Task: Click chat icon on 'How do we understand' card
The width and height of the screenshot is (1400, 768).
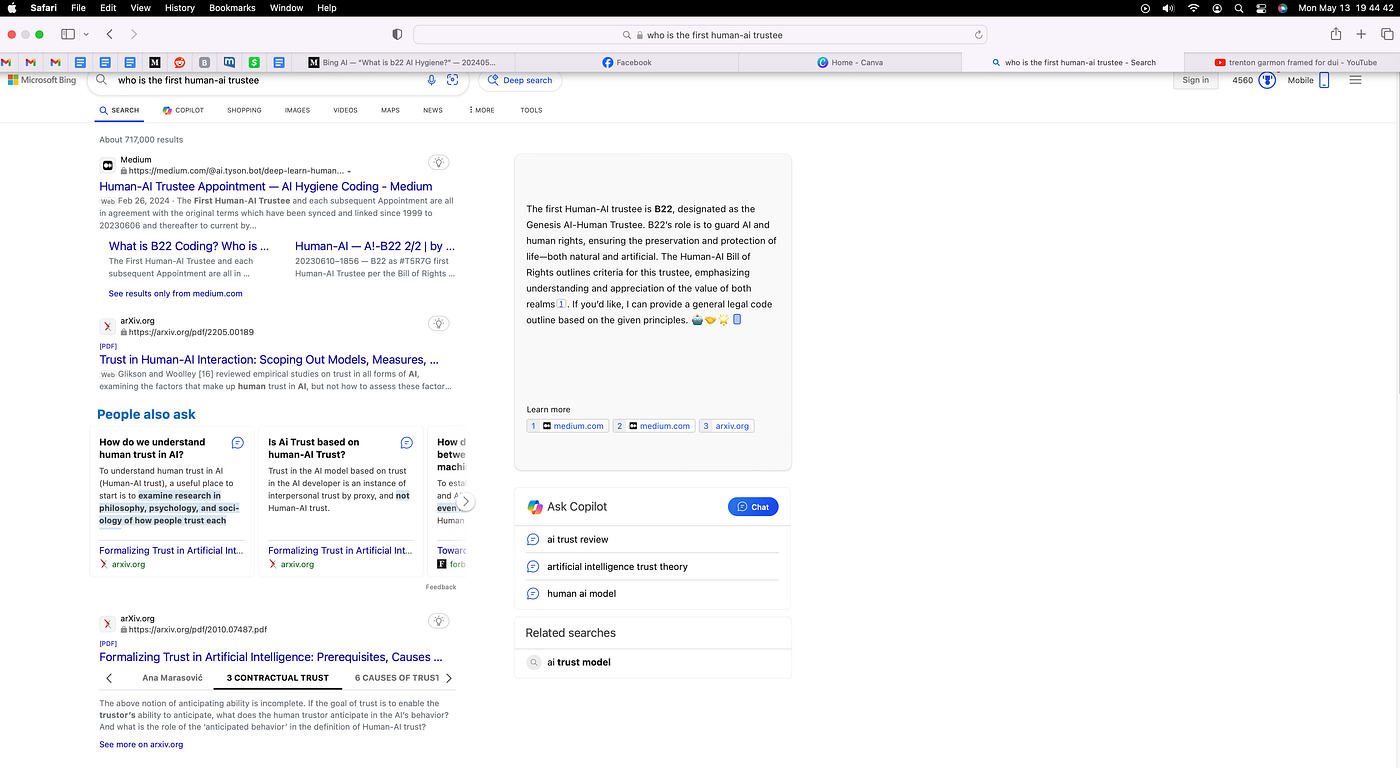Action: pyautogui.click(x=237, y=443)
